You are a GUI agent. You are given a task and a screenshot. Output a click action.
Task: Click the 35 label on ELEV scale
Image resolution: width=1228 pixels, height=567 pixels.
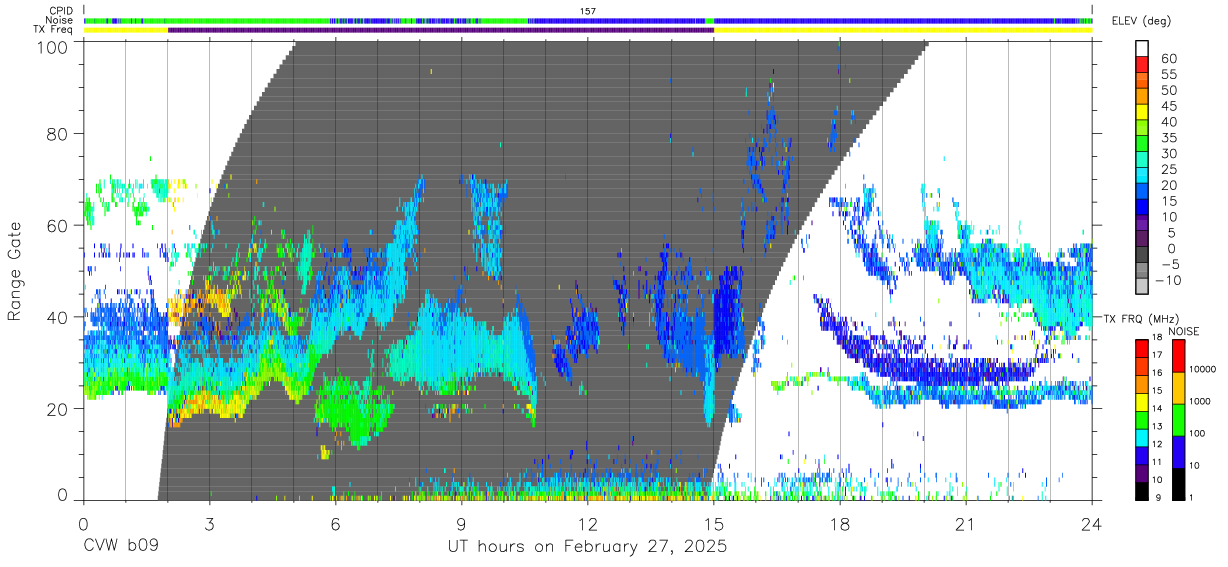[1169, 138]
